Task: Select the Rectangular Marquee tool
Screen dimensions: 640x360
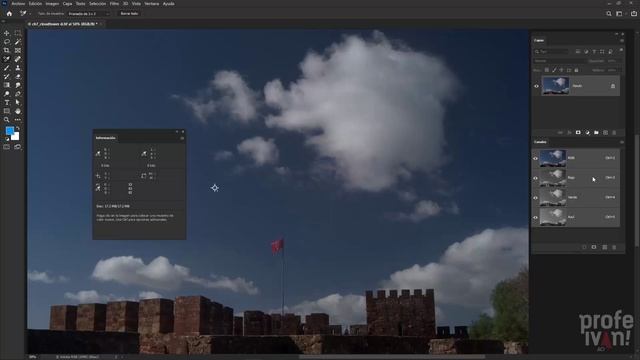Action: [x=18, y=33]
